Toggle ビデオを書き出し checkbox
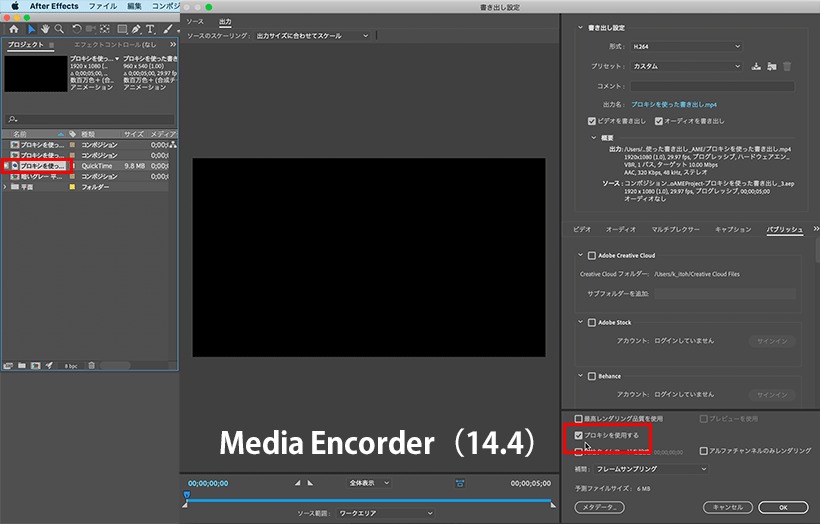820x524 pixels. (592, 121)
